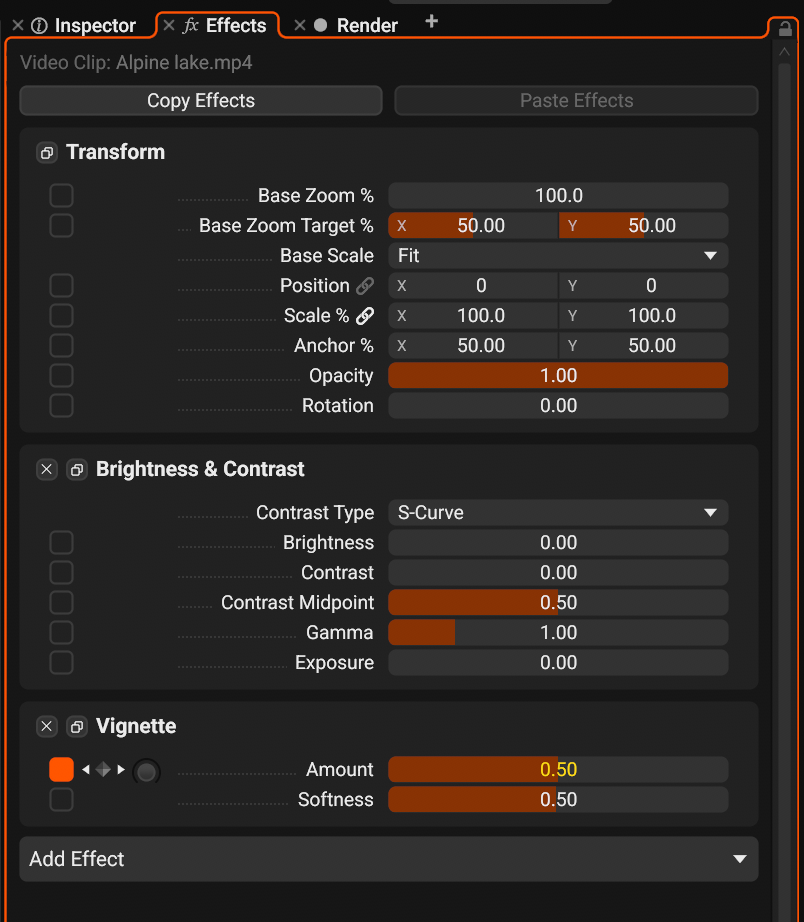Collapse the Brightness & Contrast section icon
804x922 pixels.
click(x=77, y=470)
